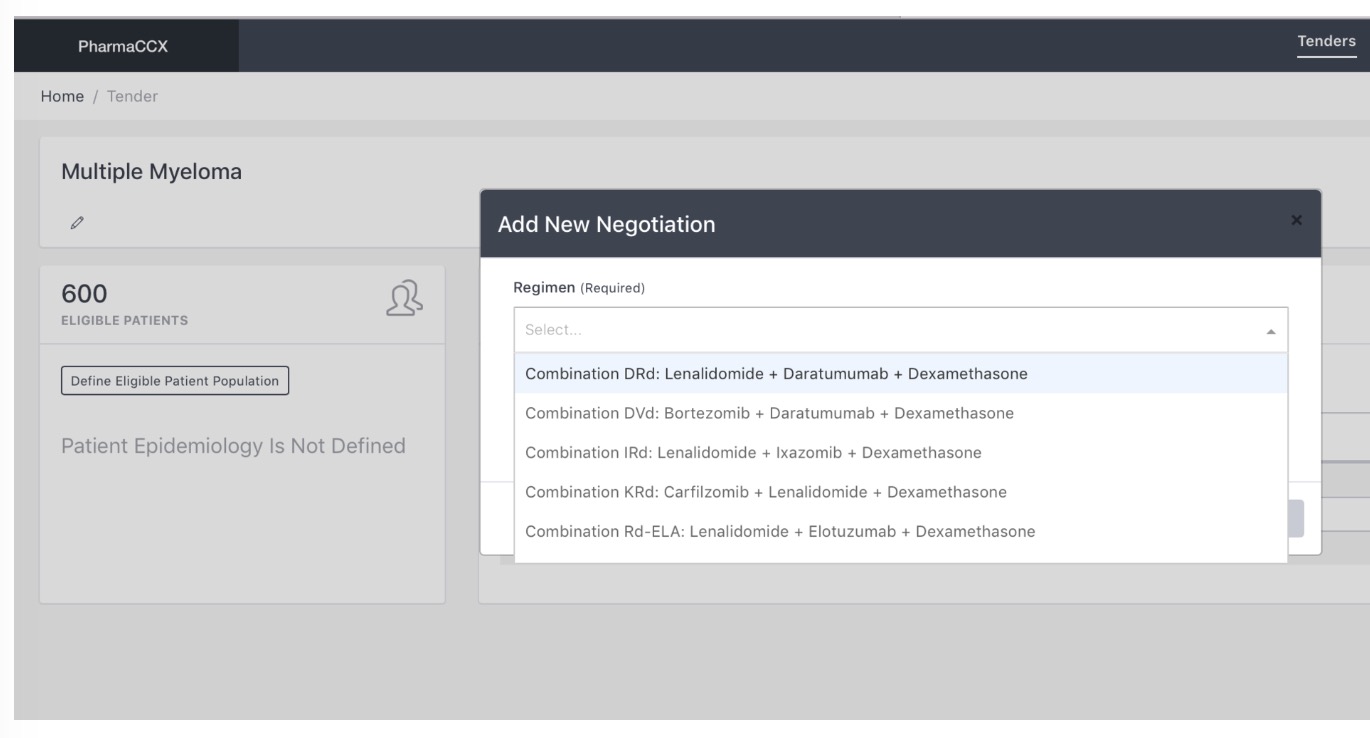
Task: Collapse the Regimen dropdown using its arrow
Action: point(1270,330)
